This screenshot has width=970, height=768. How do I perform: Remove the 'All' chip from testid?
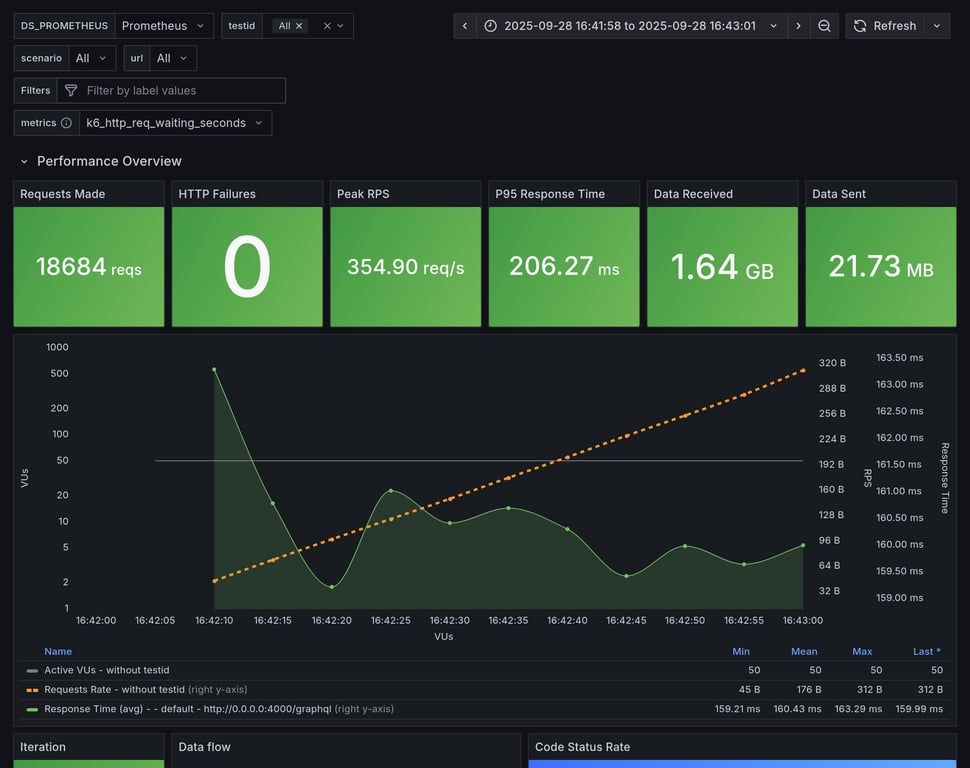click(x=299, y=26)
